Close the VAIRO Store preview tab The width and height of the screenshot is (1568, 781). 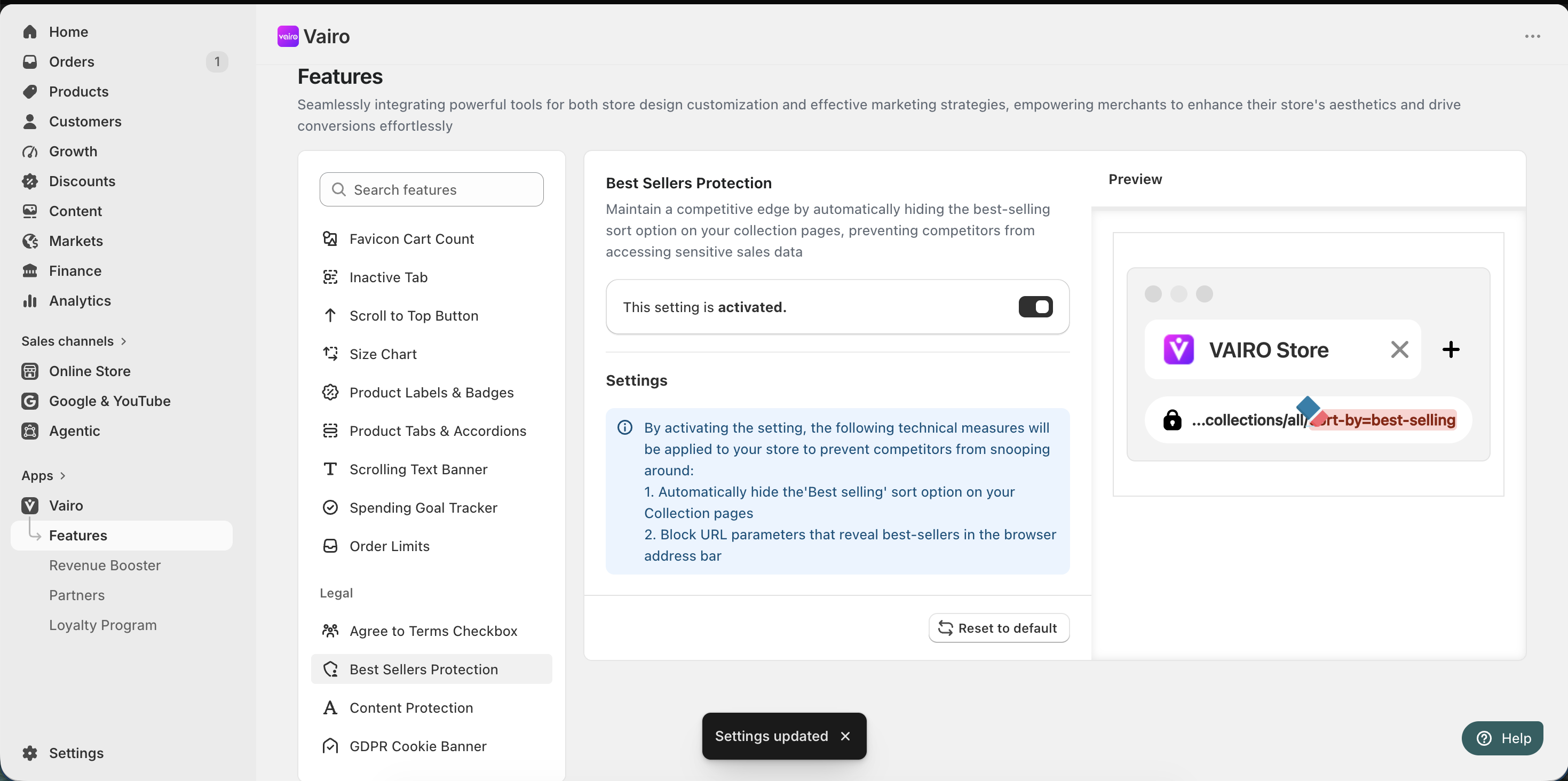(1399, 349)
